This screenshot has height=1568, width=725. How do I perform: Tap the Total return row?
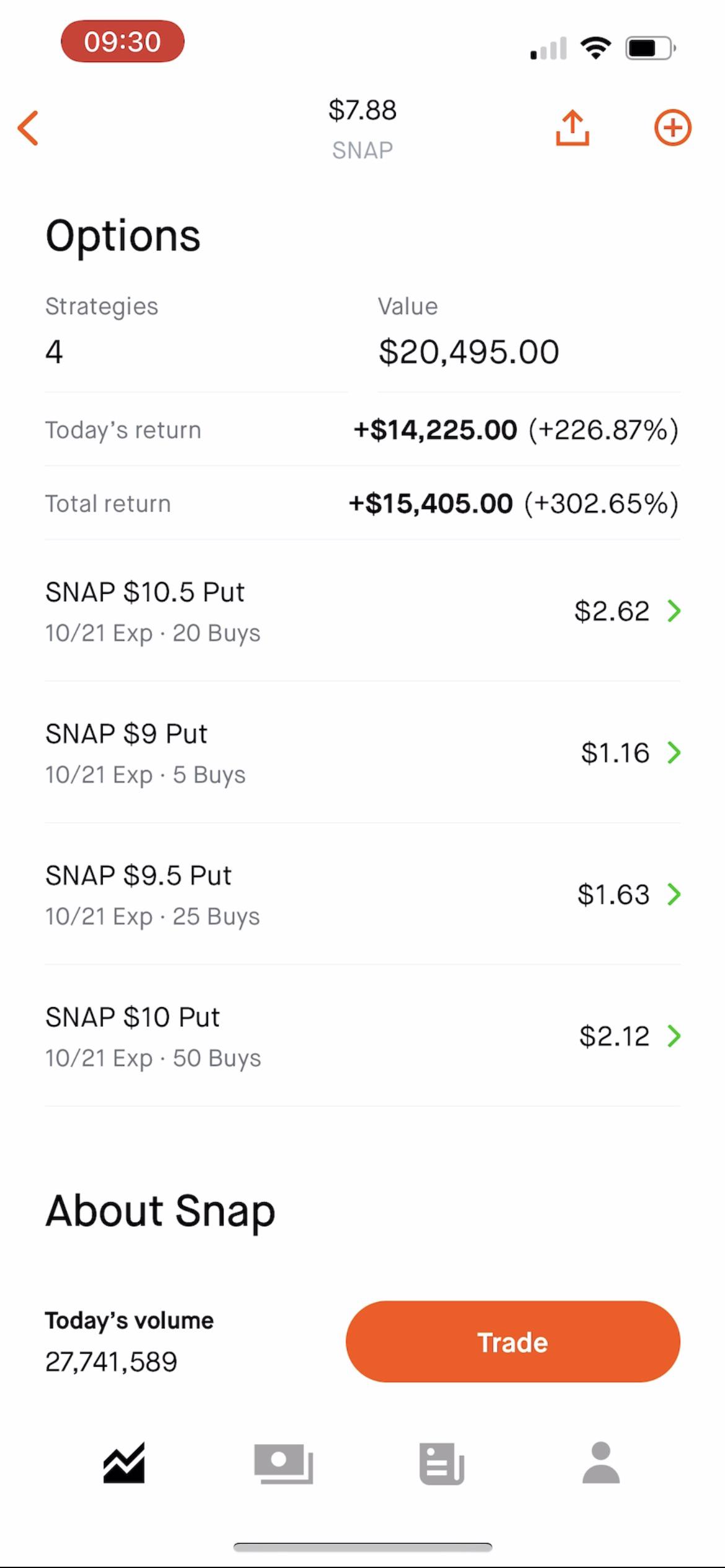362,503
